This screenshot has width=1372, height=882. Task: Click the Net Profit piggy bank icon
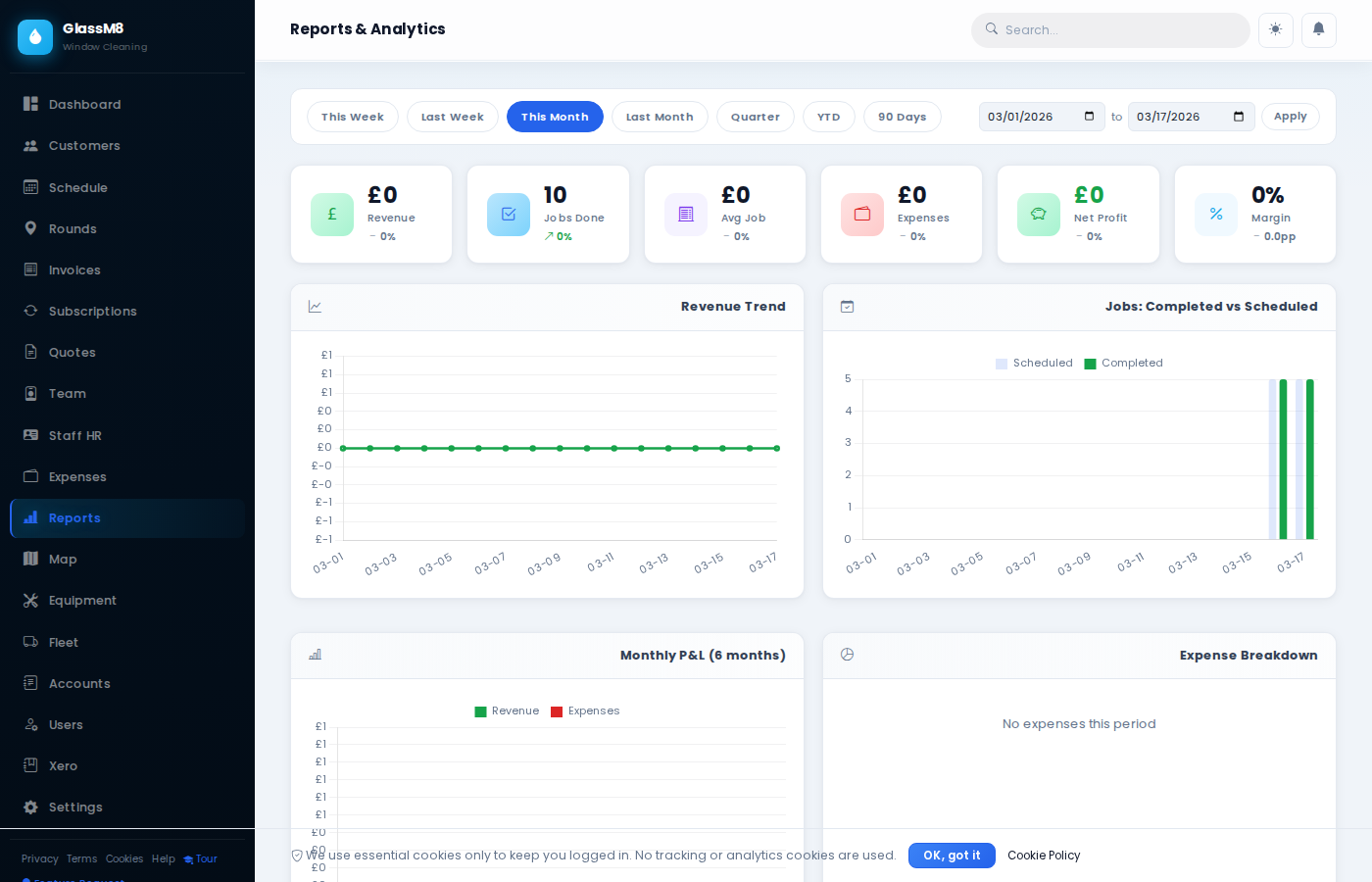tap(1039, 215)
